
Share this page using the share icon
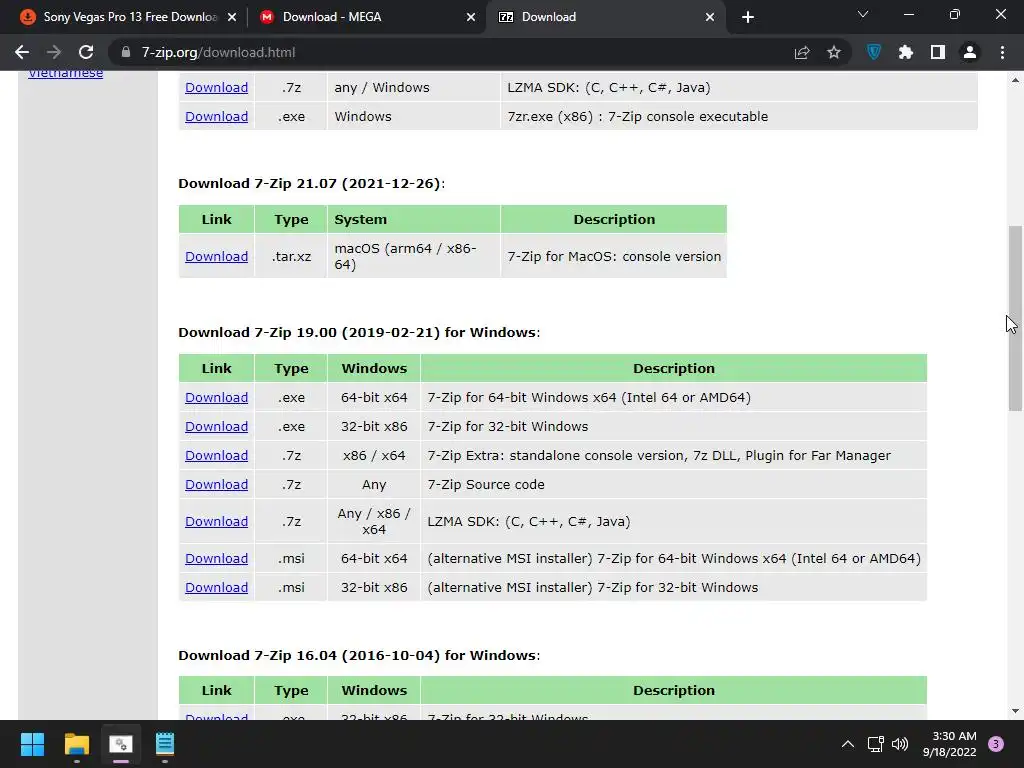[802, 52]
